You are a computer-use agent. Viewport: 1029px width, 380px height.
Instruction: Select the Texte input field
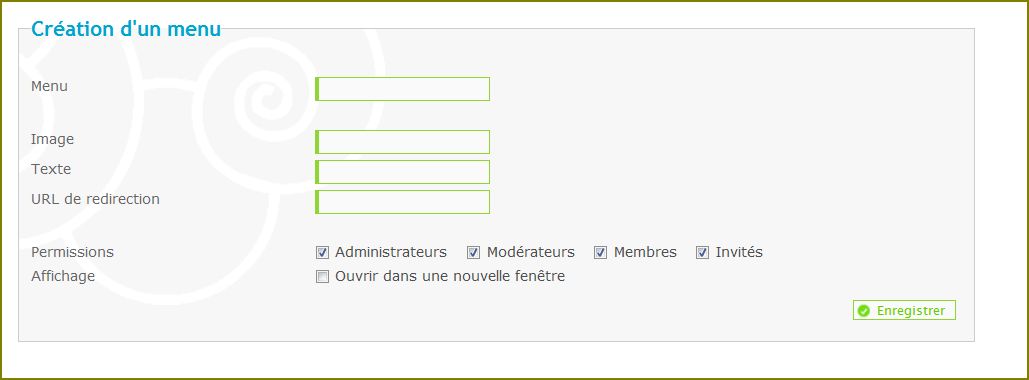pyautogui.click(x=402, y=172)
